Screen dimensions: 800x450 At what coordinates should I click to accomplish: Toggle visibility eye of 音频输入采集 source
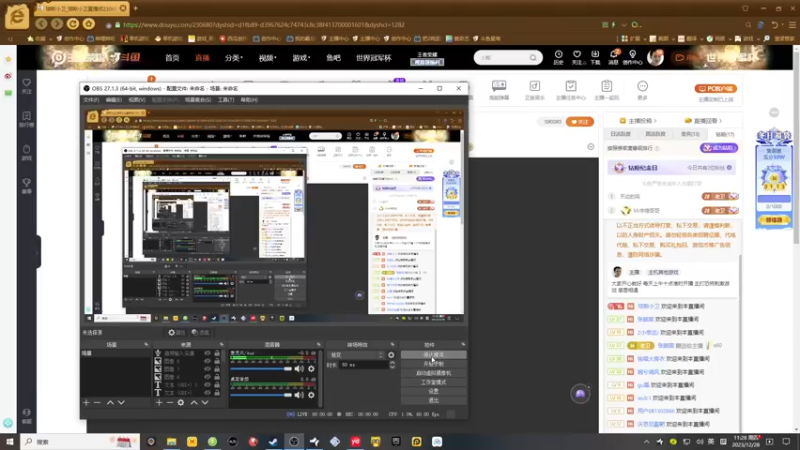(x=207, y=353)
